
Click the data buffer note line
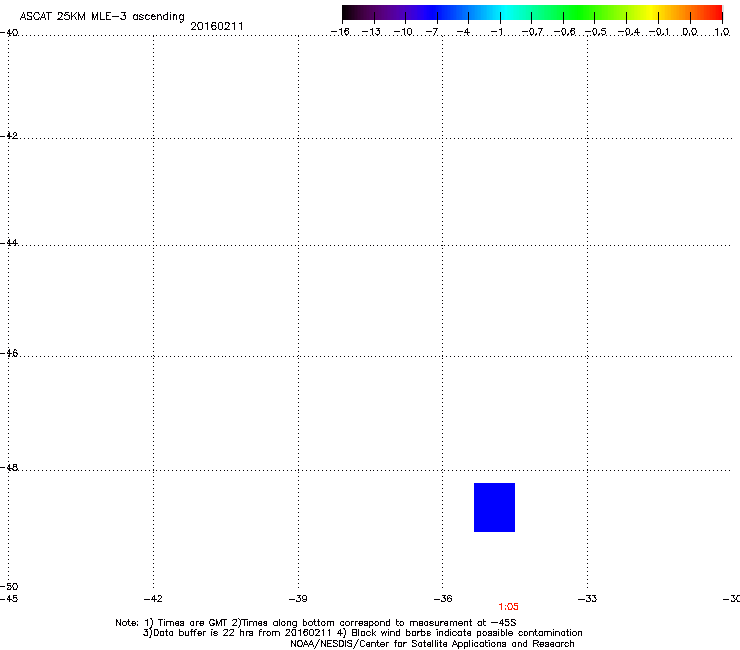pos(362,633)
